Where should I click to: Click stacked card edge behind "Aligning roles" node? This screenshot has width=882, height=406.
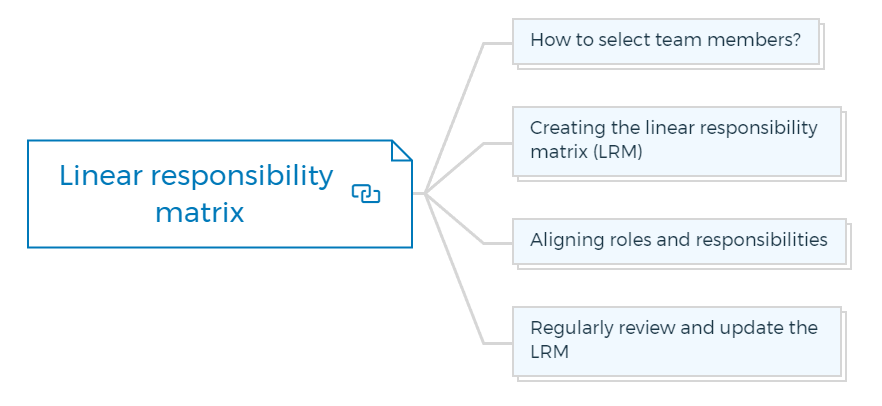coord(849,246)
